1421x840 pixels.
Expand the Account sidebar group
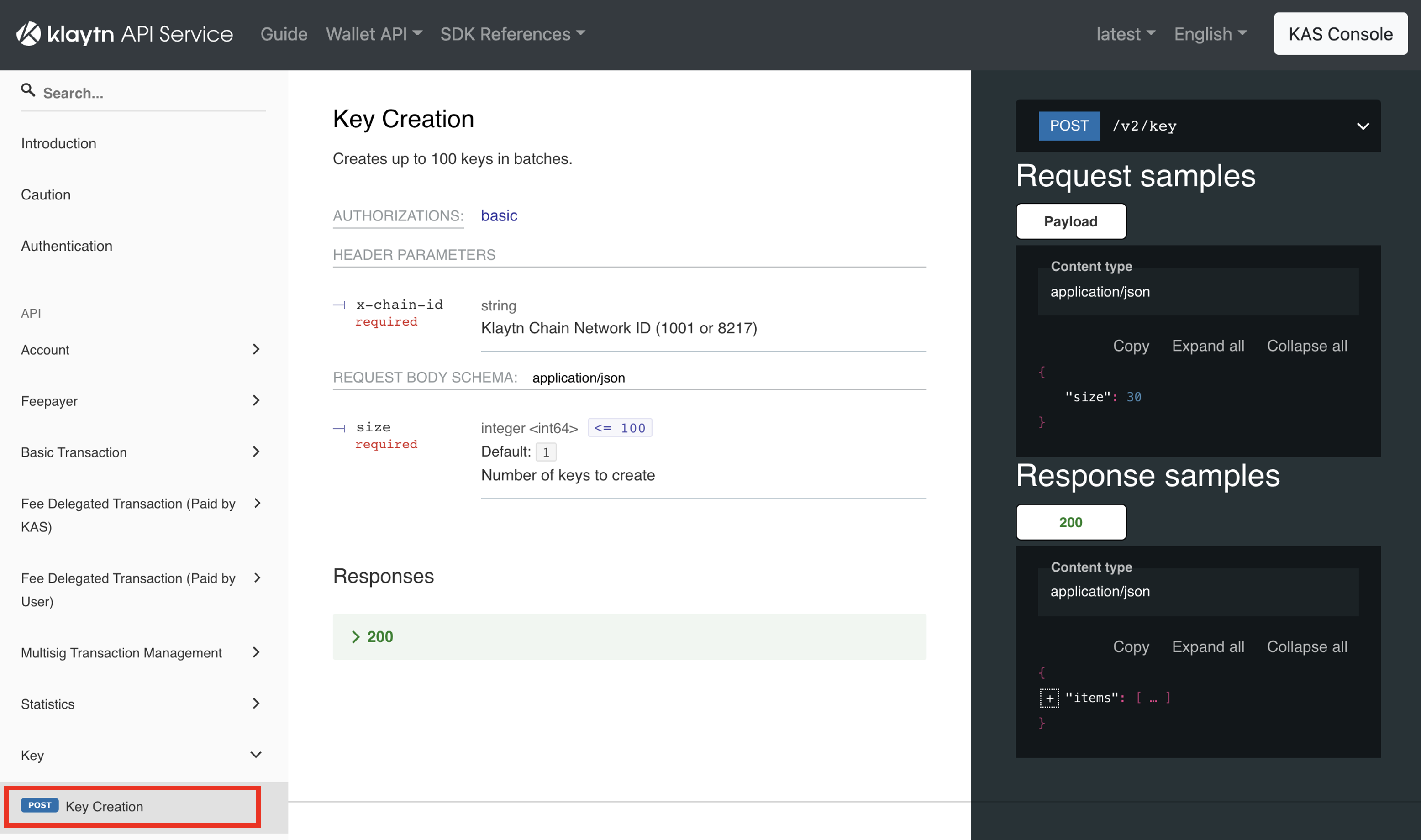pos(143,349)
